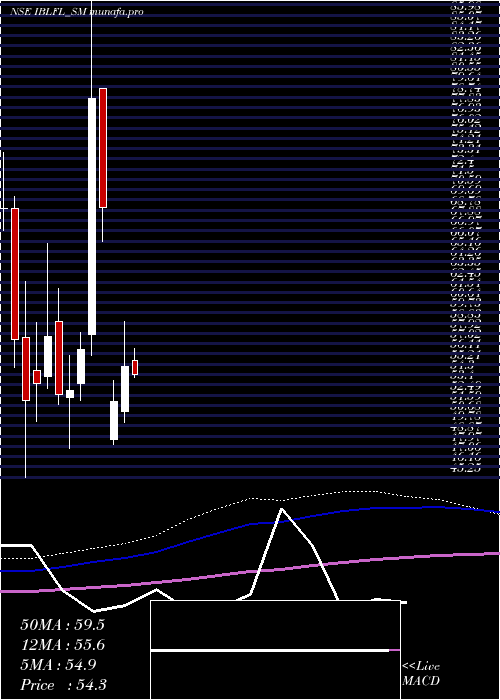Click the '12MA : 55.6' value
Image resolution: width=500 pixels, height=700 pixels.
[63, 645]
